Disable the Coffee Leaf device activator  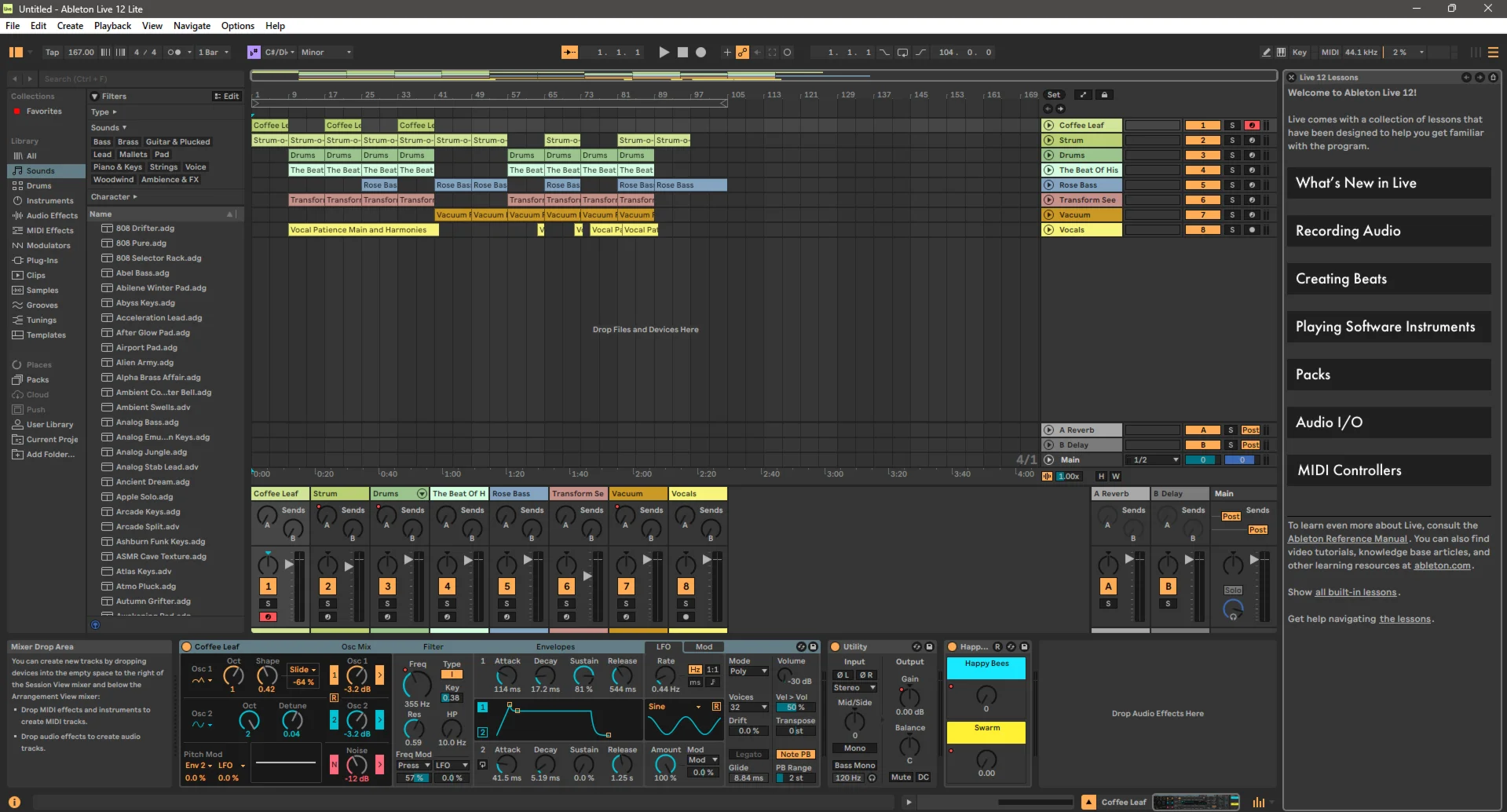point(187,647)
